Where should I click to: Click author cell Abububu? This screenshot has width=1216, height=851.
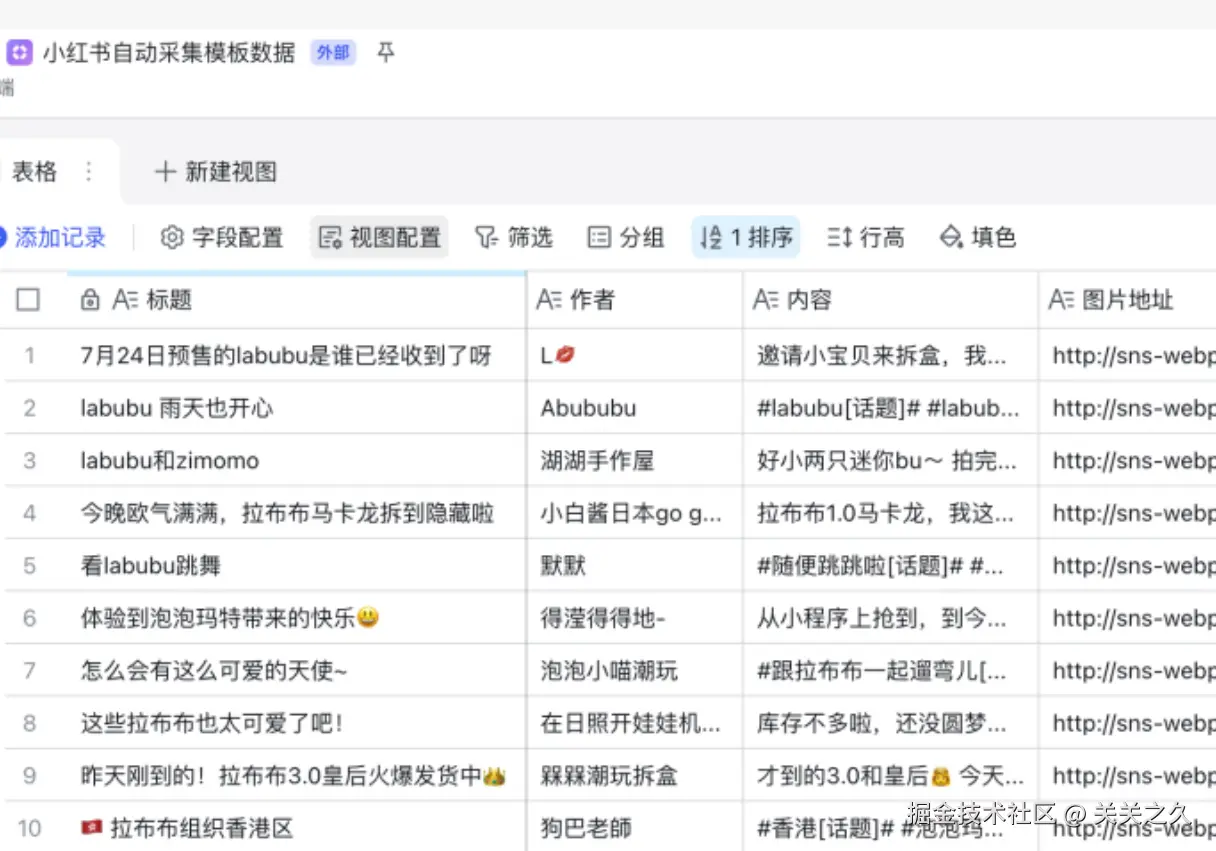click(635, 408)
